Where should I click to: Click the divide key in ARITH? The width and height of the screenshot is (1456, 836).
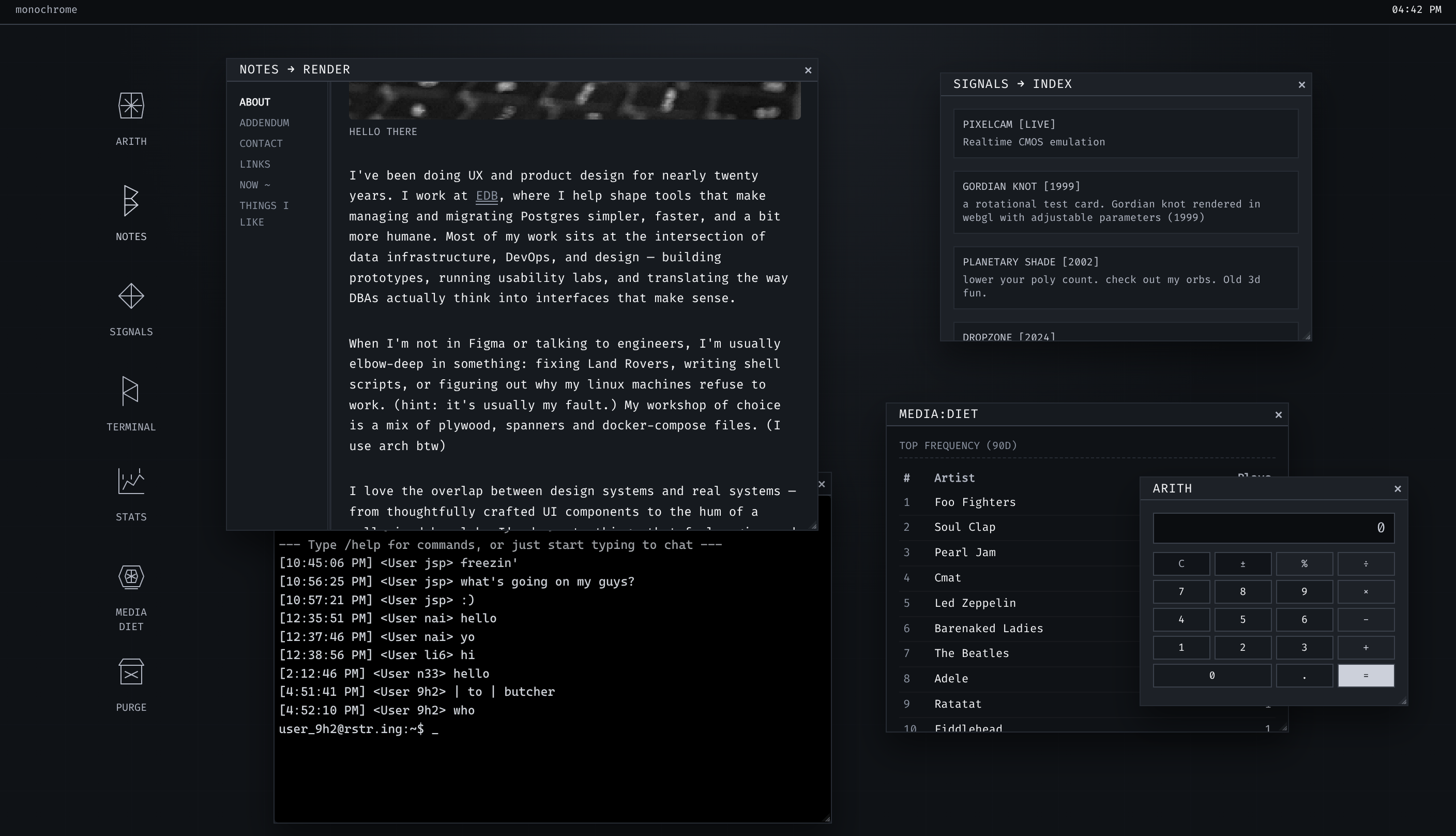[x=1366, y=564]
